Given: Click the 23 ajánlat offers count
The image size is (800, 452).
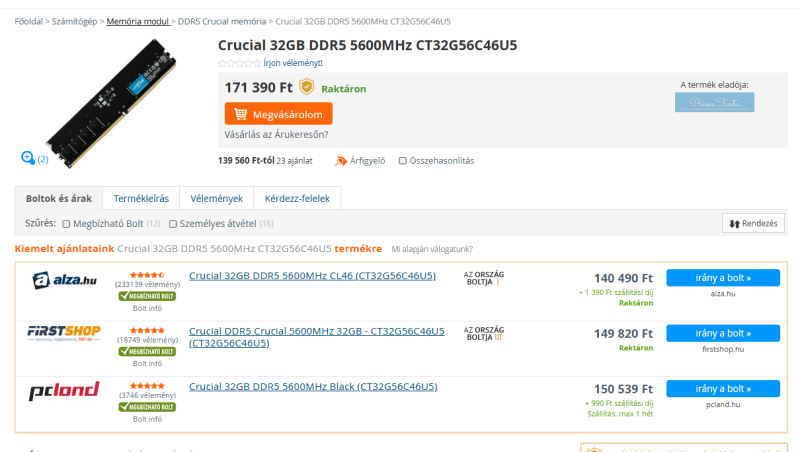Looking at the screenshot, I should [x=294, y=161].
